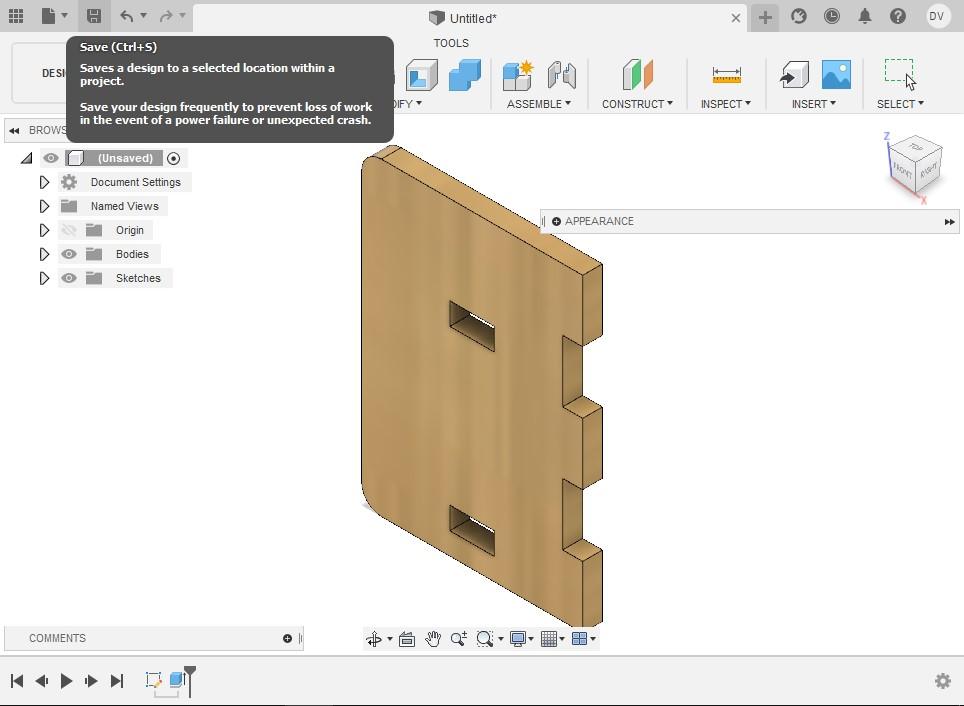The width and height of the screenshot is (964, 706).
Task: Click the Display Settings monitor icon
Action: pos(518,639)
